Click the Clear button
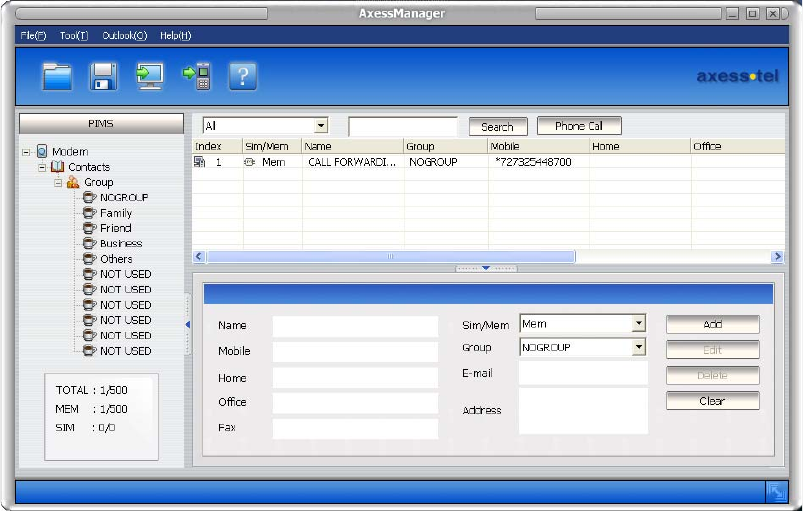803x511 pixels. [x=712, y=401]
